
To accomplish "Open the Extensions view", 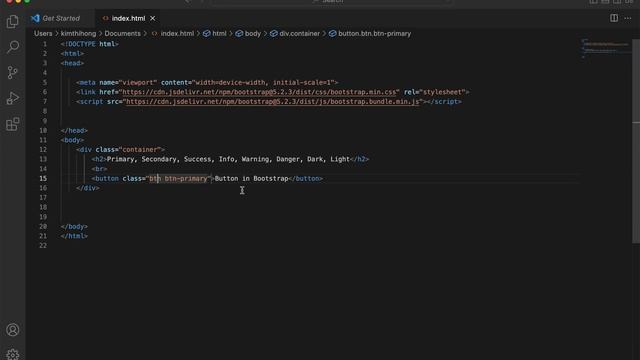I will point(13,124).
